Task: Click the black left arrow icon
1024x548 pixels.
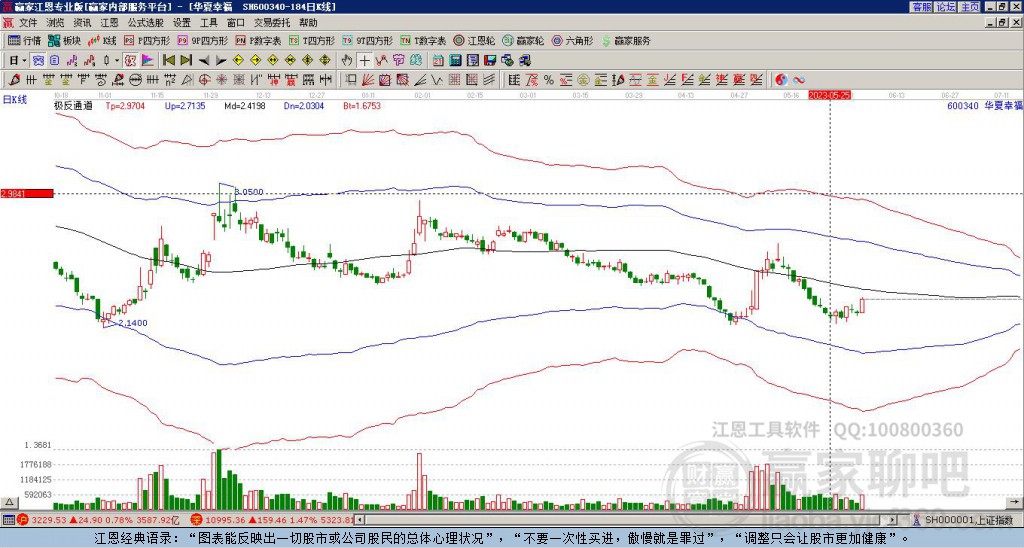Action: [x=204, y=61]
